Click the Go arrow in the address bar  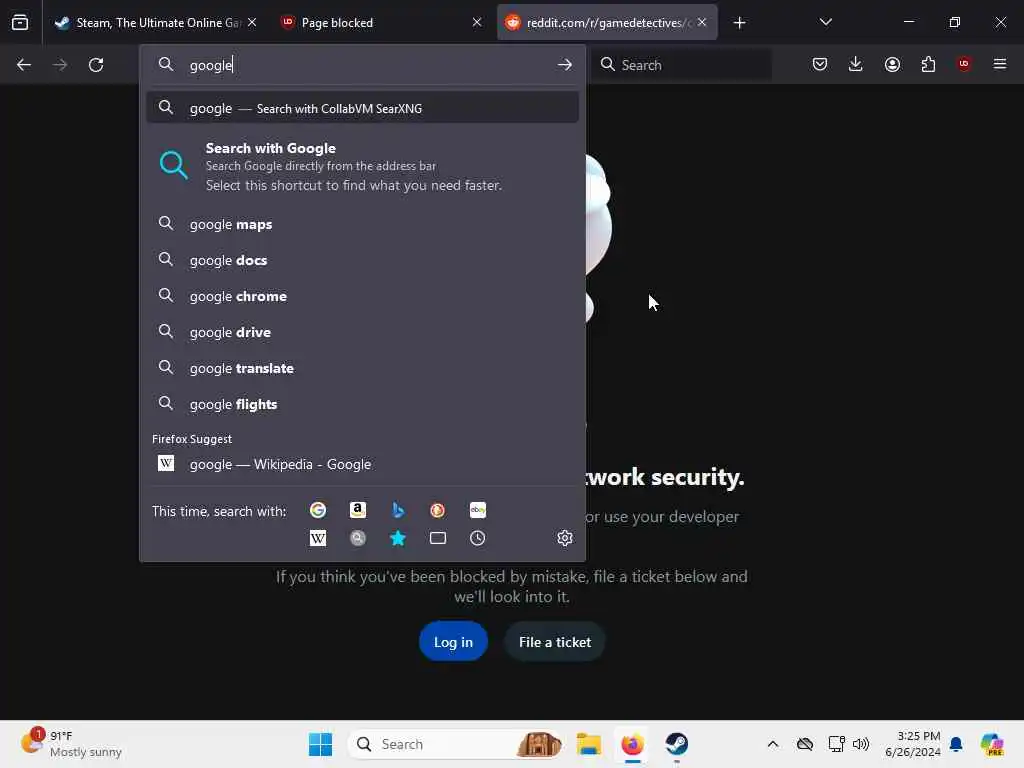564,65
